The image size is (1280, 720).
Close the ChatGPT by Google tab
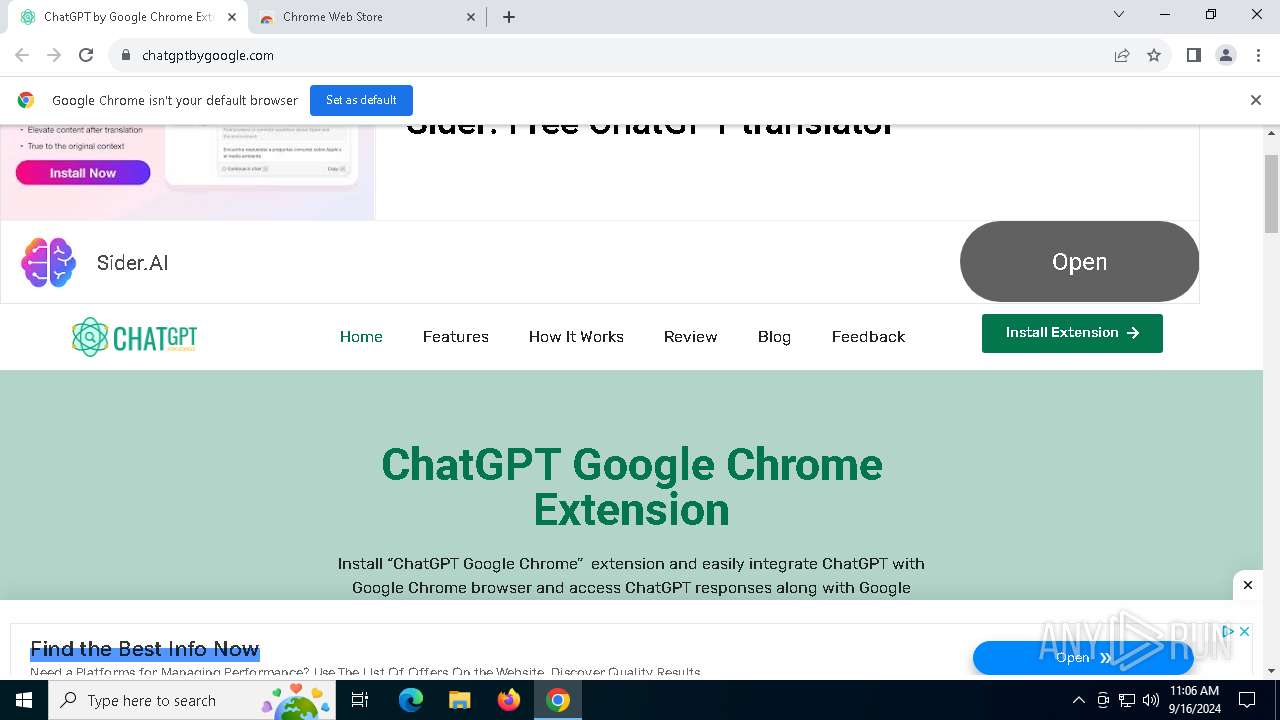(232, 17)
